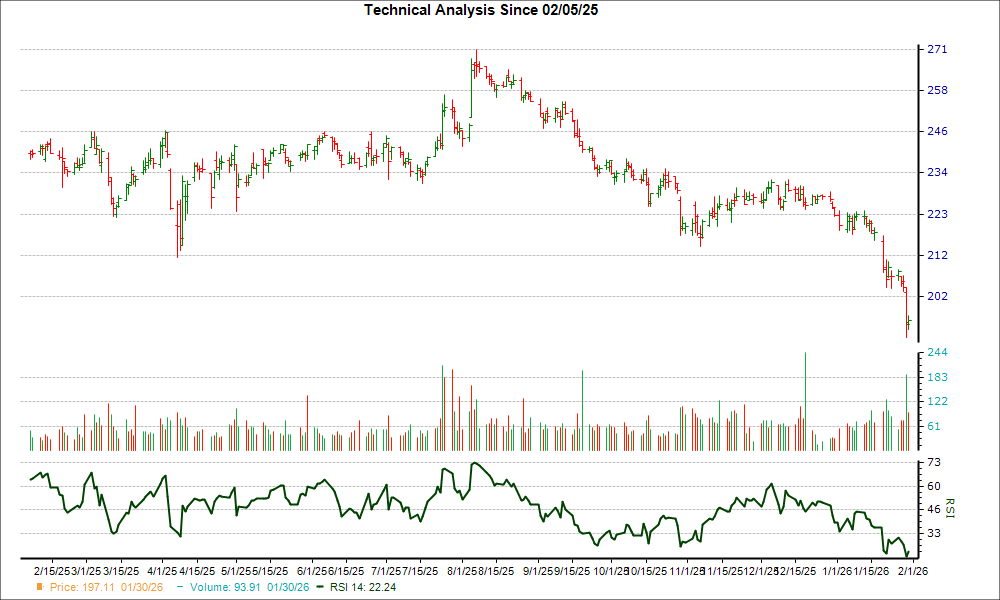The height and width of the screenshot is (600, 1000).
Task: Click the green volume bar at the far right
Action: 908,405
